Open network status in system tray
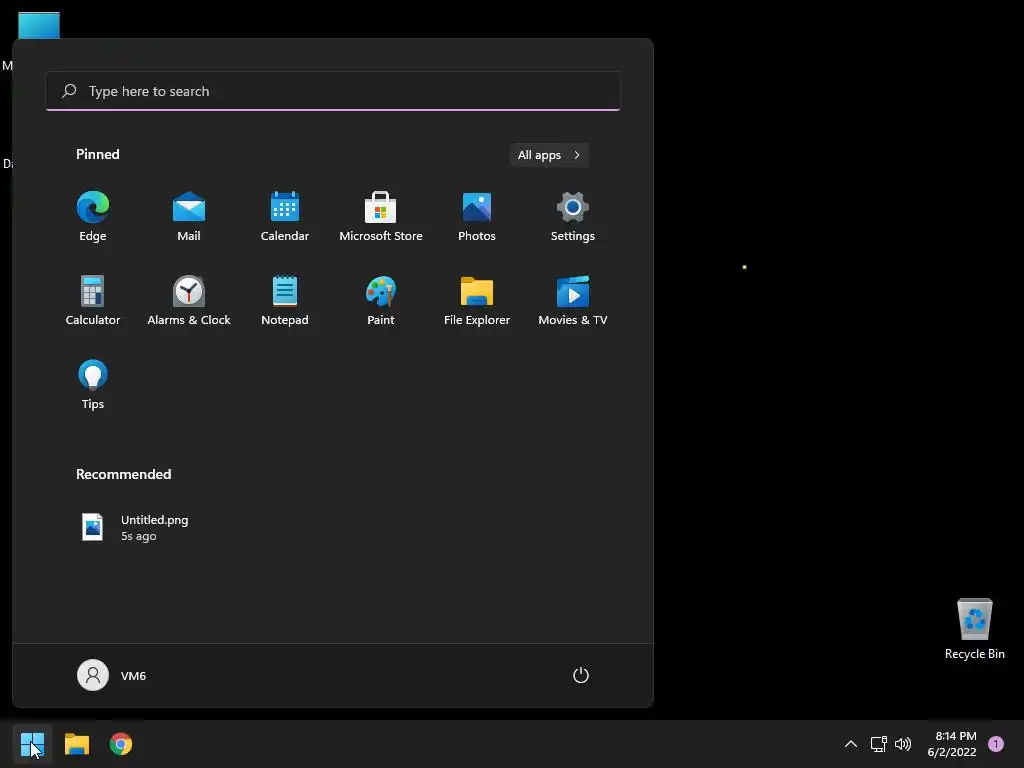 [878, 744]
